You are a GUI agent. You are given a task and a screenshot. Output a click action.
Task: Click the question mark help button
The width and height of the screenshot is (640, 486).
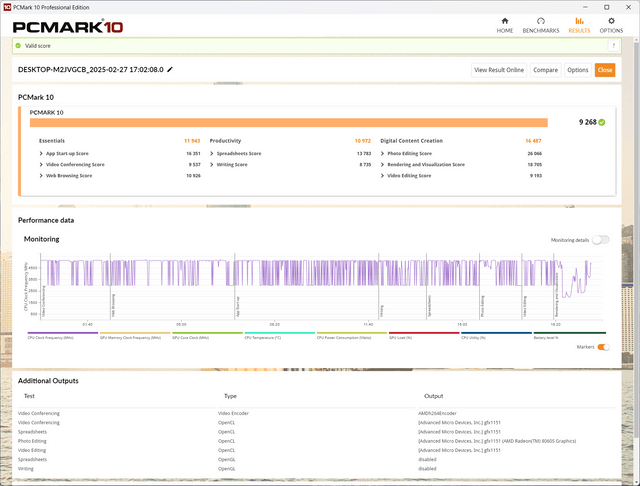(x=613, y=46)
